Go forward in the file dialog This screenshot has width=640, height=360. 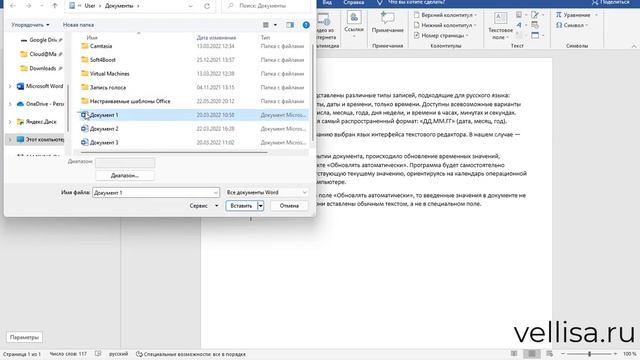[28, 6]
